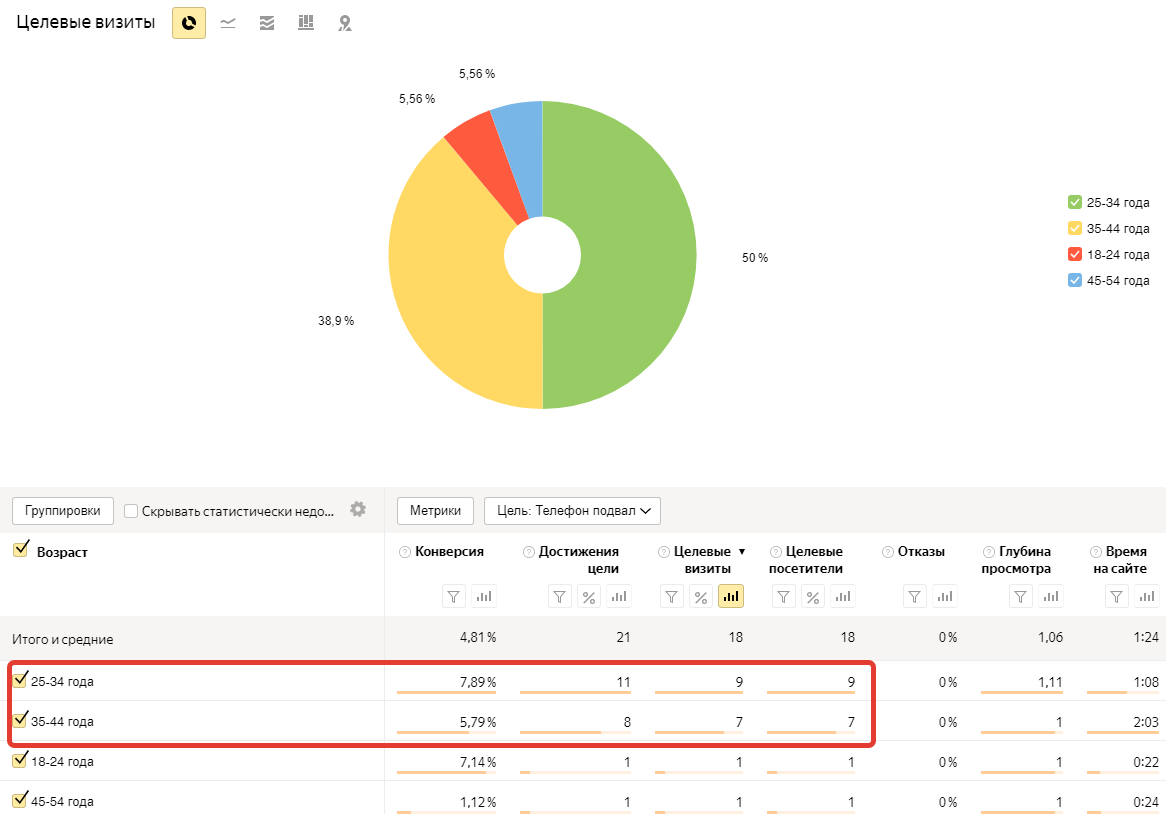Toggle legend checkbox 45-54 года
1166x814 pixels.
[1075, 280]
